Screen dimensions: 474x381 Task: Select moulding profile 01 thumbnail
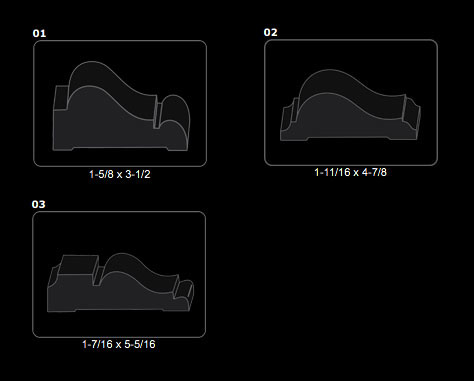pyautogui.click(x=120, y=103)
